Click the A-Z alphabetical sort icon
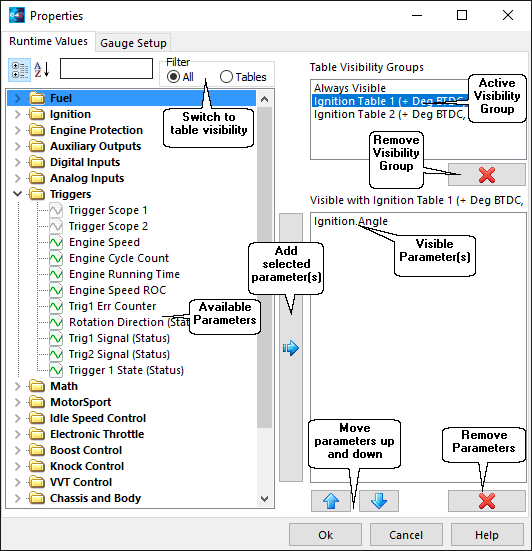This screenshot has width=532, height=551. (42, 70)
